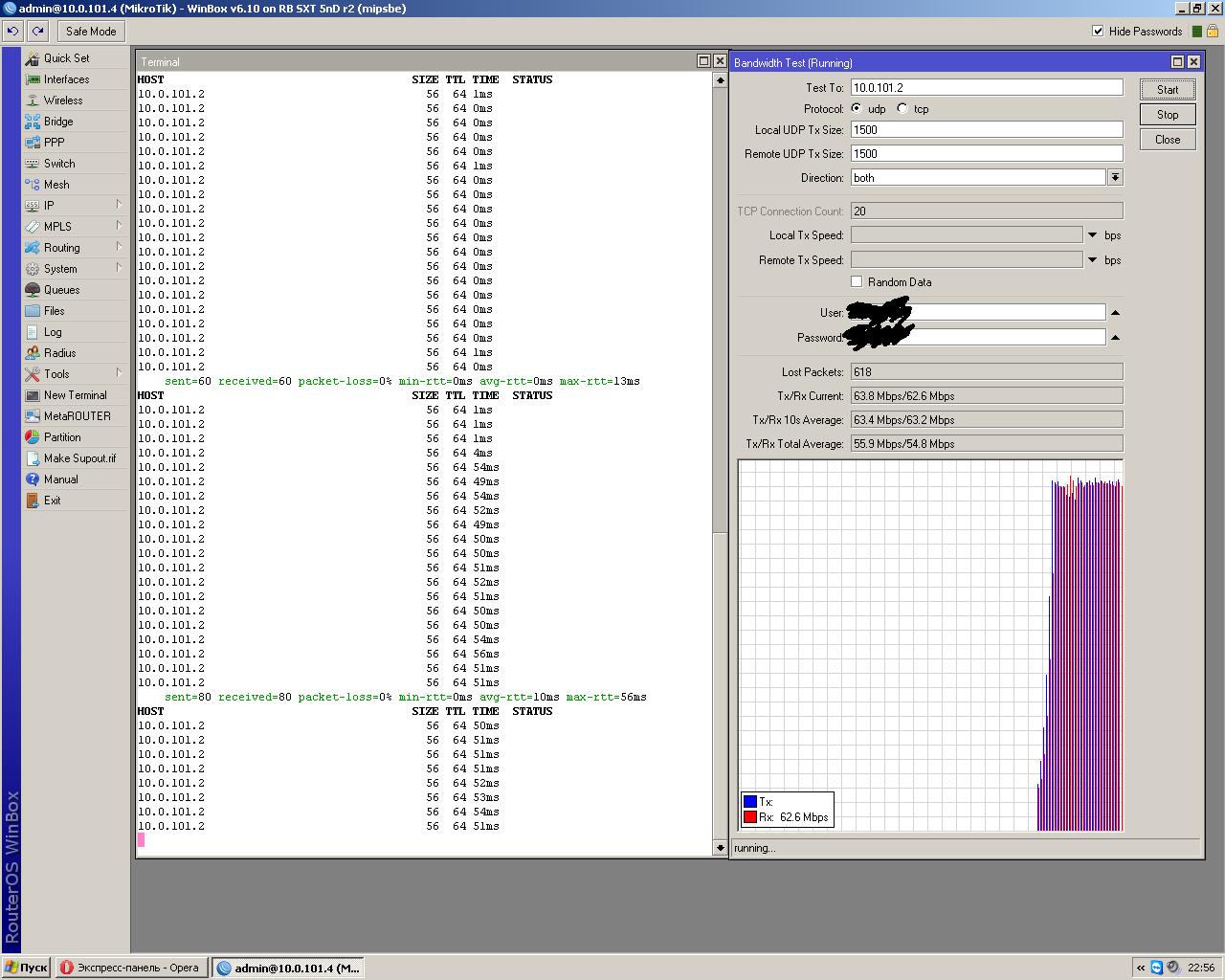This screenshot has height=980, width=1225.
Task: Click the Test To address field
Action: (x=986, y=87)
